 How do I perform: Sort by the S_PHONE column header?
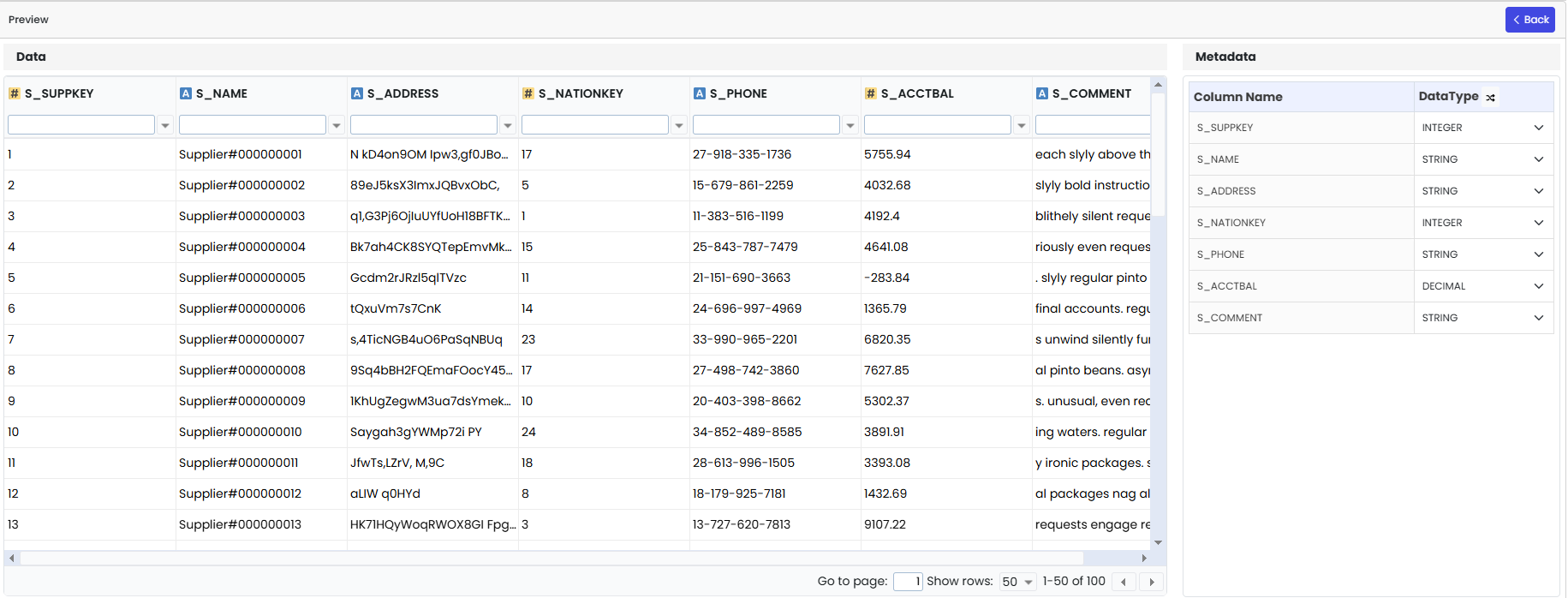point(738,93)
